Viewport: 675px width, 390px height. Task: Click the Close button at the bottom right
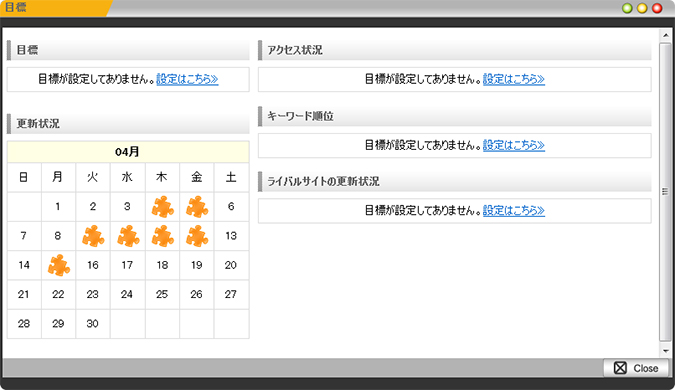pos(636,368)
